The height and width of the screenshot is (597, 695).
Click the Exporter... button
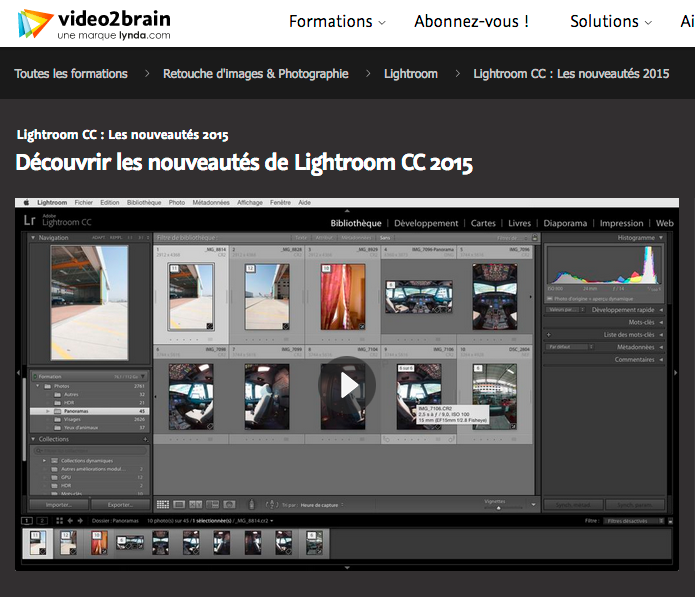120,505
